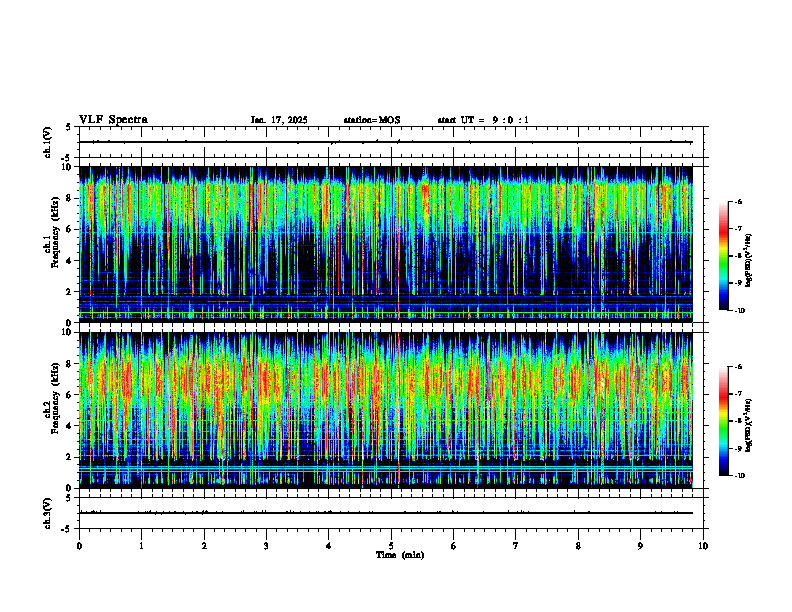
Task: Click the ch.2 spectrogram color scale bar
Action: [724, 421]
